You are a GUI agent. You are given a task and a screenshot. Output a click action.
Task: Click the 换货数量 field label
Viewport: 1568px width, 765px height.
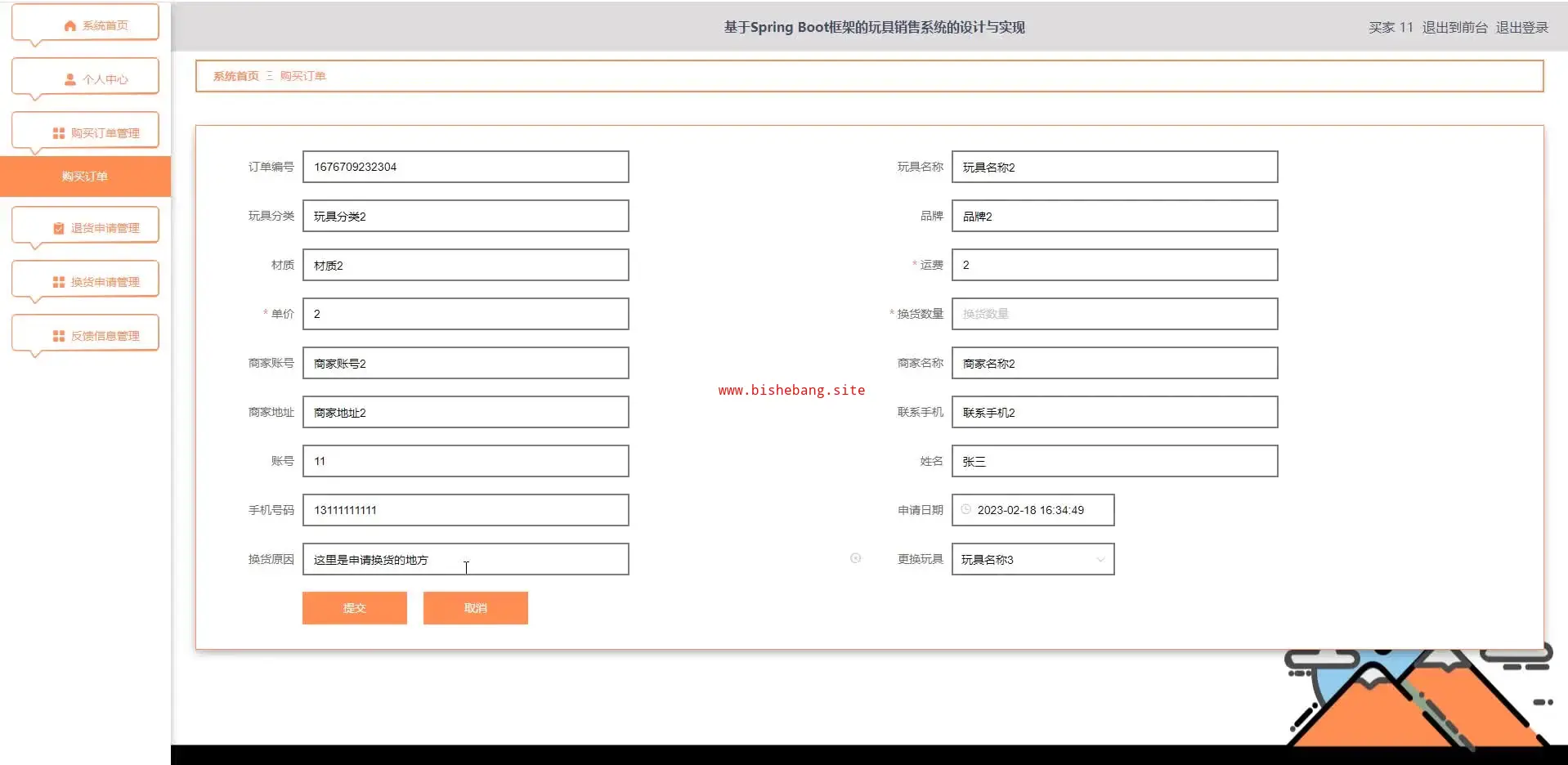click(x=921, y=314)
